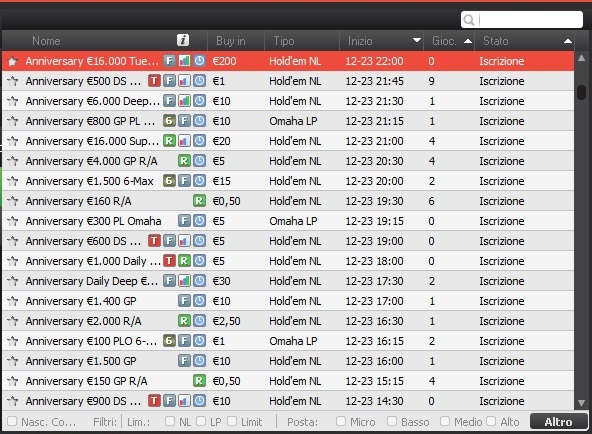Enable the NL limit filter checkbox

coord(170,421)
